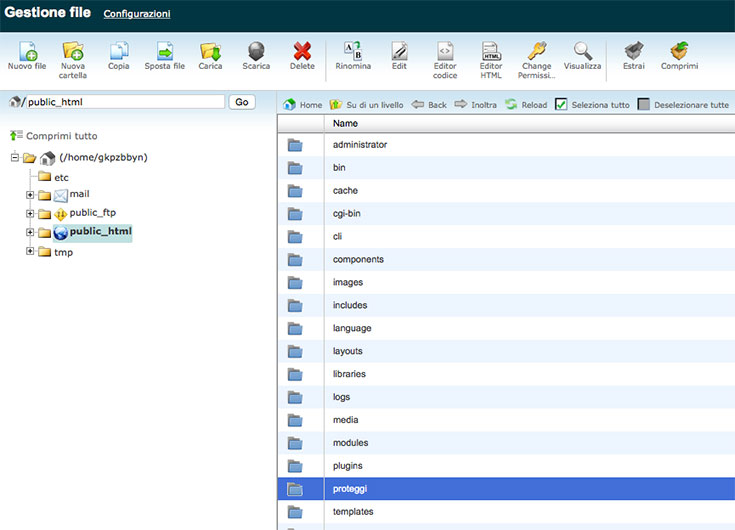
Task: Select the images folder row
Action: pyautogui.click(x=506, y=283)
